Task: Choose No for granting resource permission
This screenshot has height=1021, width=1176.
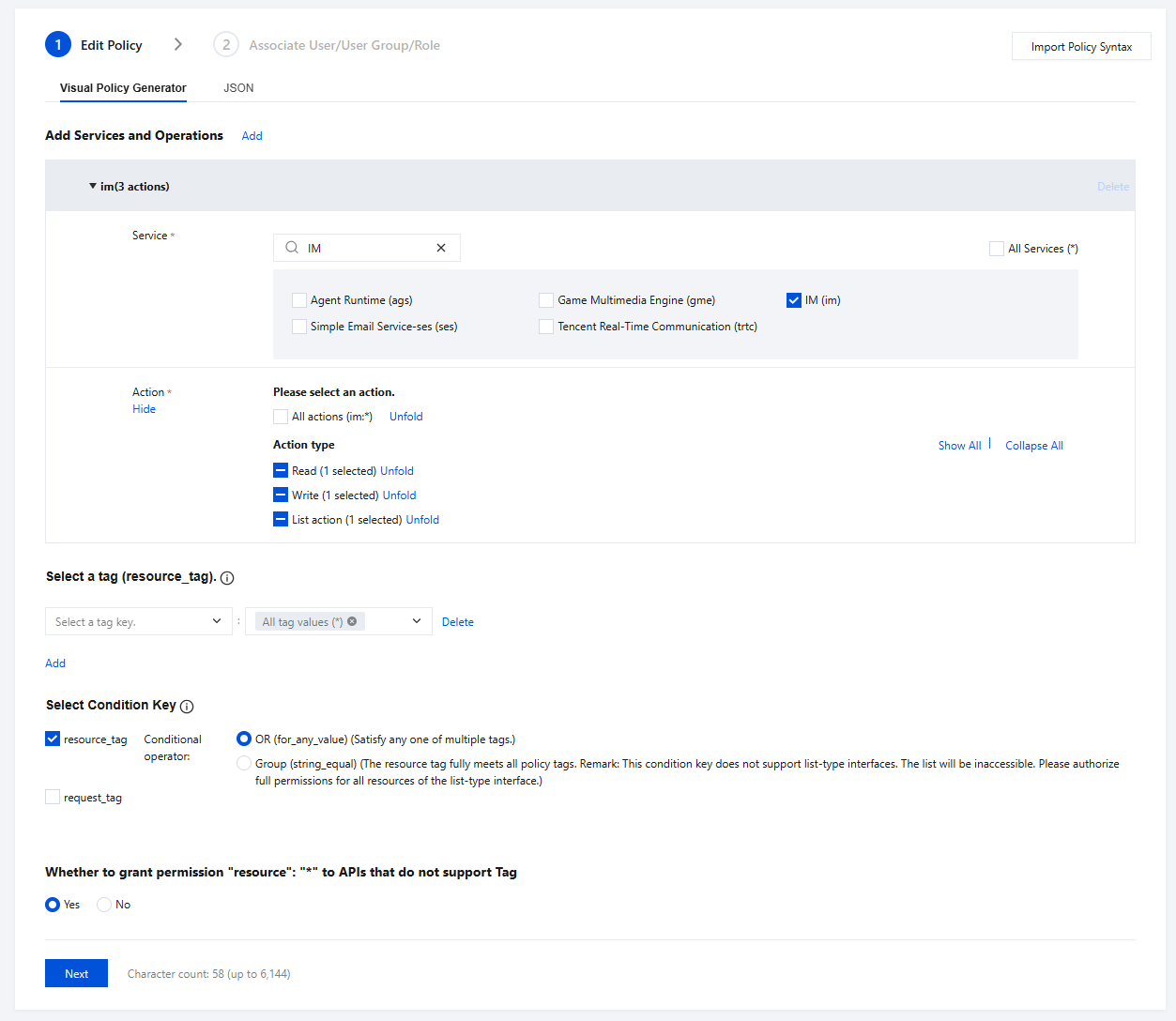Action: [104, 905]
